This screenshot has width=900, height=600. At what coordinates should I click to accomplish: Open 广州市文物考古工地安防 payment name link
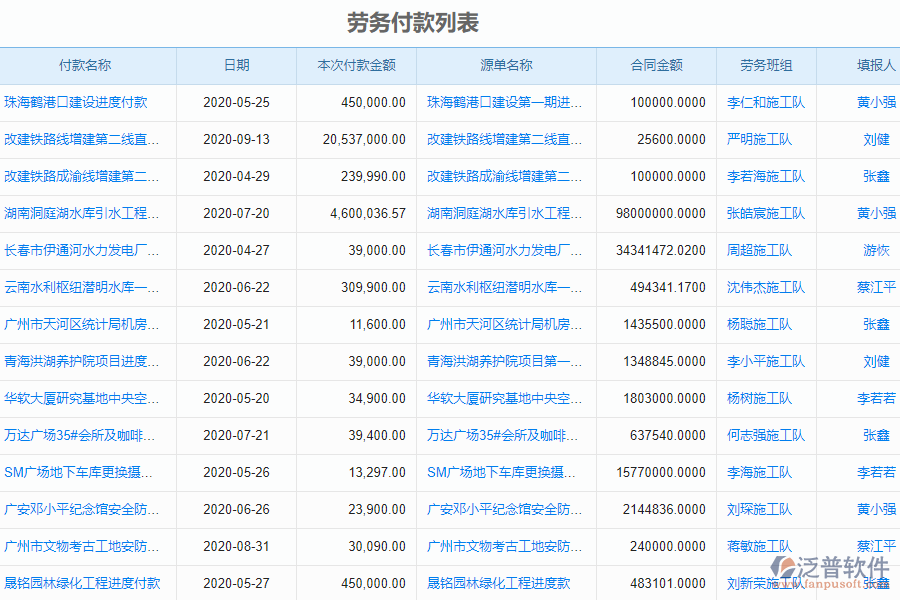click(x=82, y=546)
